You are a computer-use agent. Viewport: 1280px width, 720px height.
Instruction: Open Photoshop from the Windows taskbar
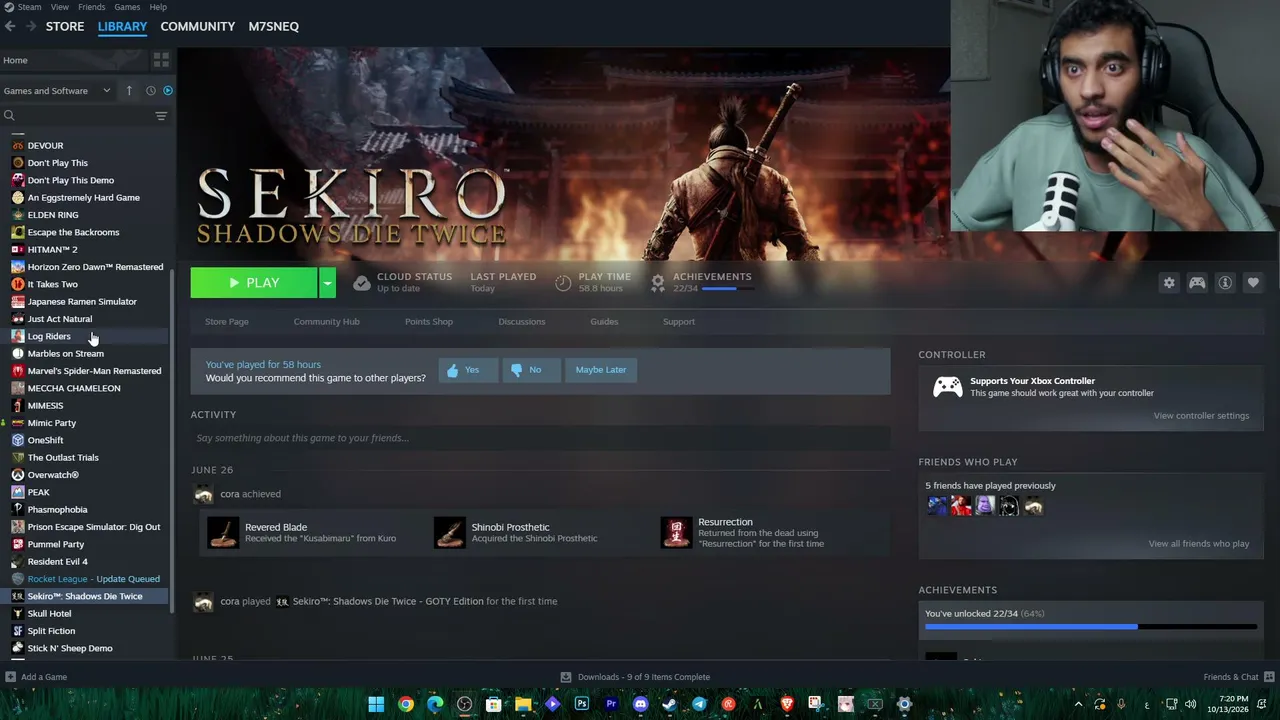(x=582, y=704)
